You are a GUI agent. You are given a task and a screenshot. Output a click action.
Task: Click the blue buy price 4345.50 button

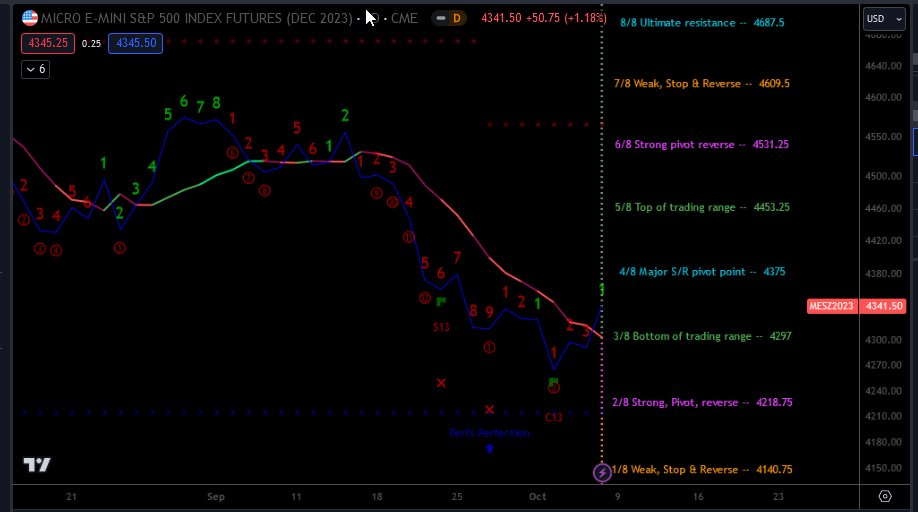[136, 43]
